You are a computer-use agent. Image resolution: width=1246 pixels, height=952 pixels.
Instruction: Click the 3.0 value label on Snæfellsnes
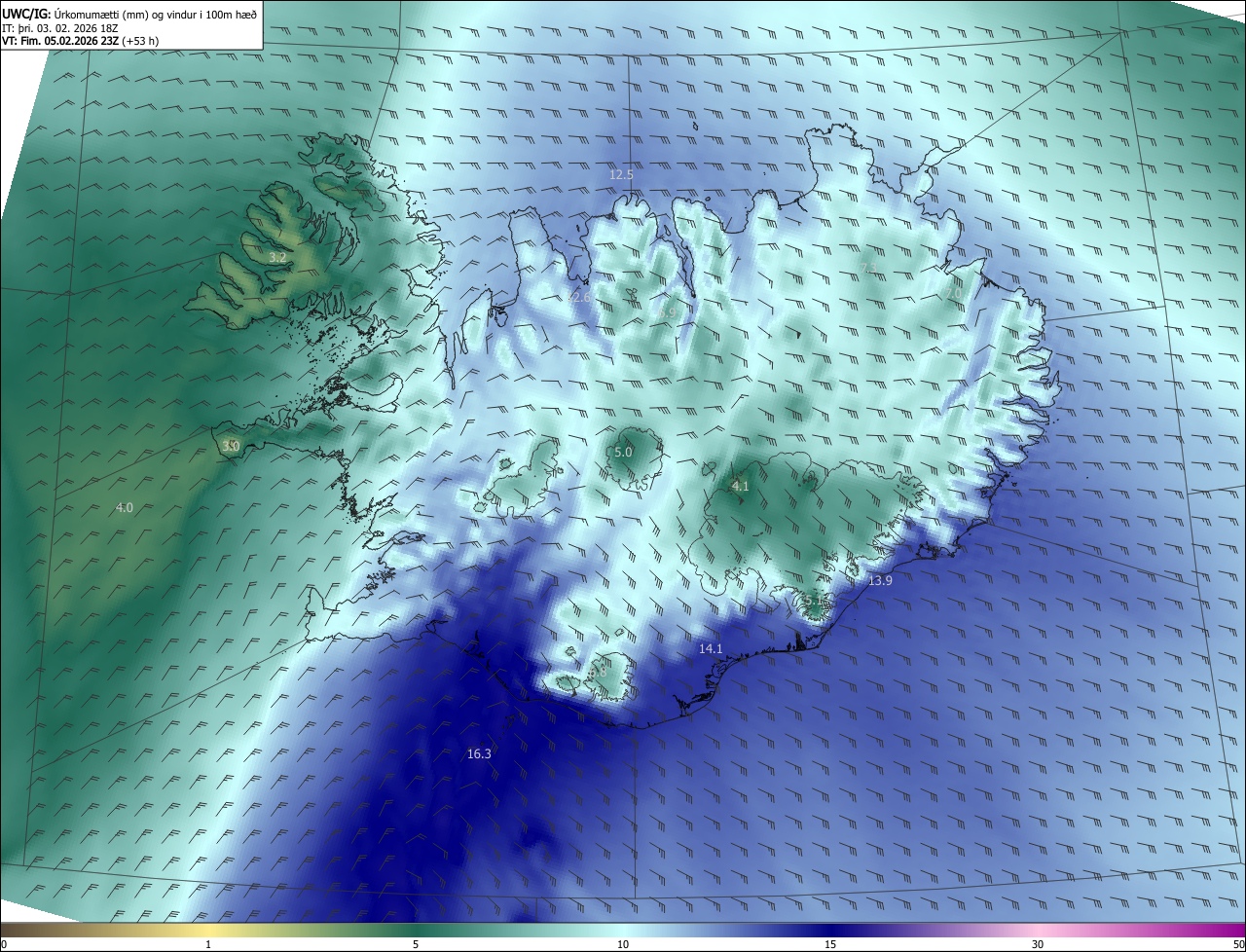click(x=231, y=446)
